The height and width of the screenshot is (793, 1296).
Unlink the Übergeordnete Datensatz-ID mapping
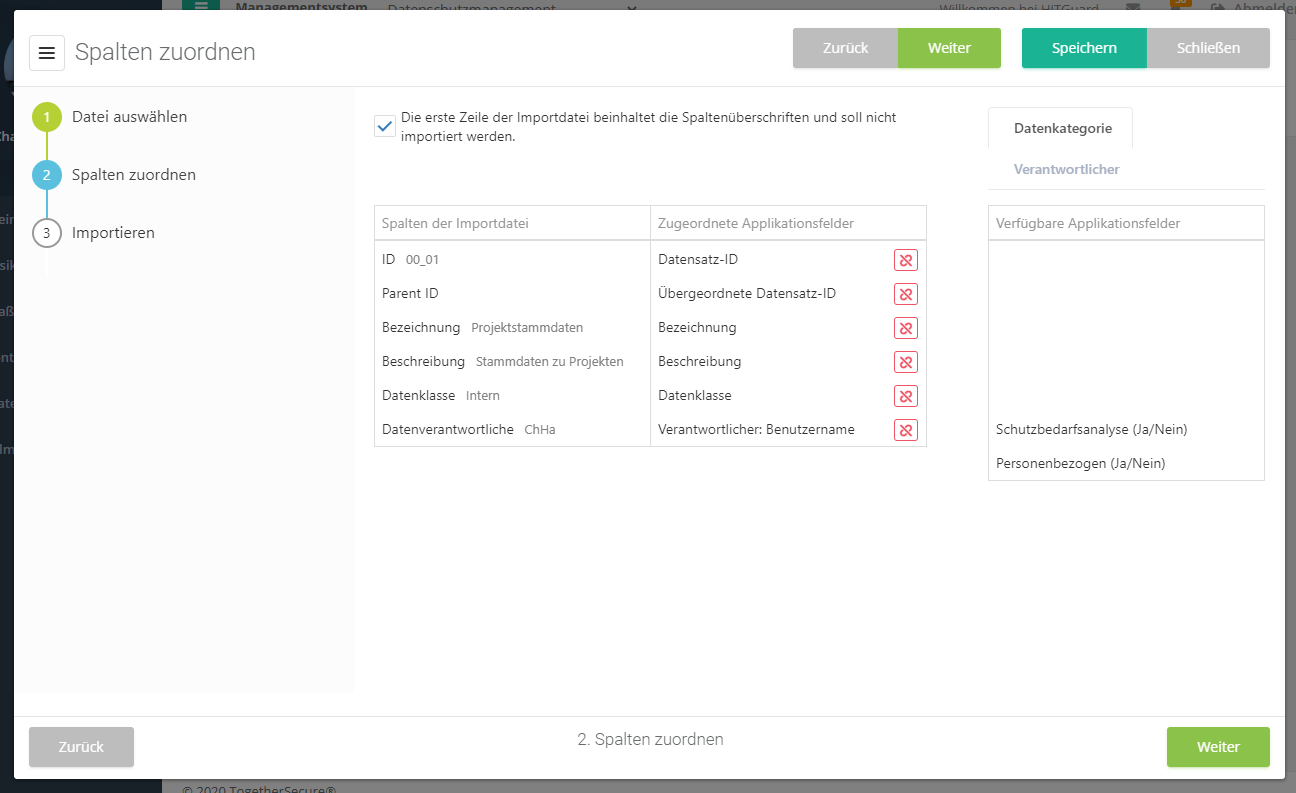click(905, 294)
